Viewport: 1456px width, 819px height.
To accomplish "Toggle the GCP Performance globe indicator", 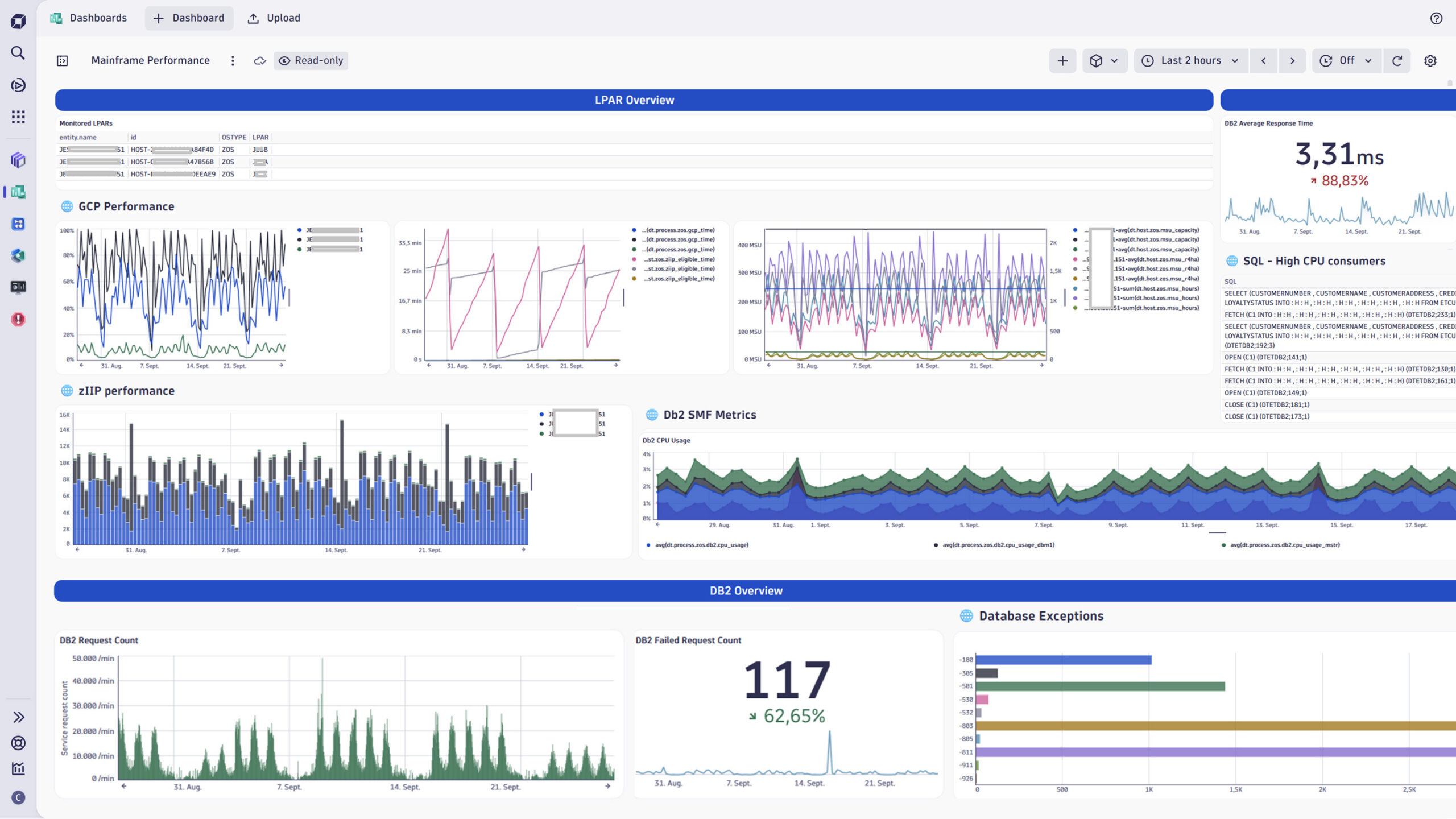I will pos(67,206).
